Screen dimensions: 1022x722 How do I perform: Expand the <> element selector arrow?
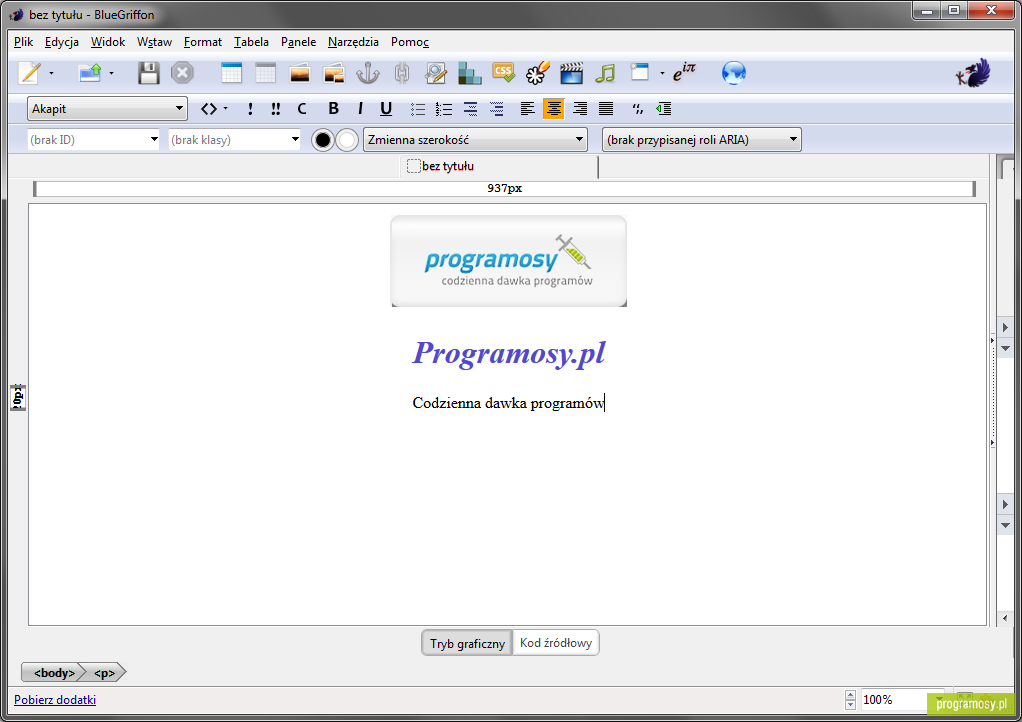(x=226, y=109)
